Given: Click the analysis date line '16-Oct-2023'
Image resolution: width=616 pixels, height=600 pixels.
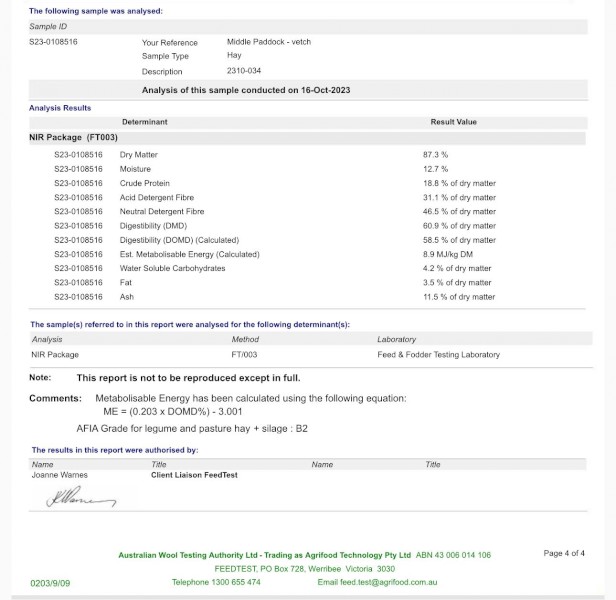Looking at the screenshot, I should pos(246,90).
